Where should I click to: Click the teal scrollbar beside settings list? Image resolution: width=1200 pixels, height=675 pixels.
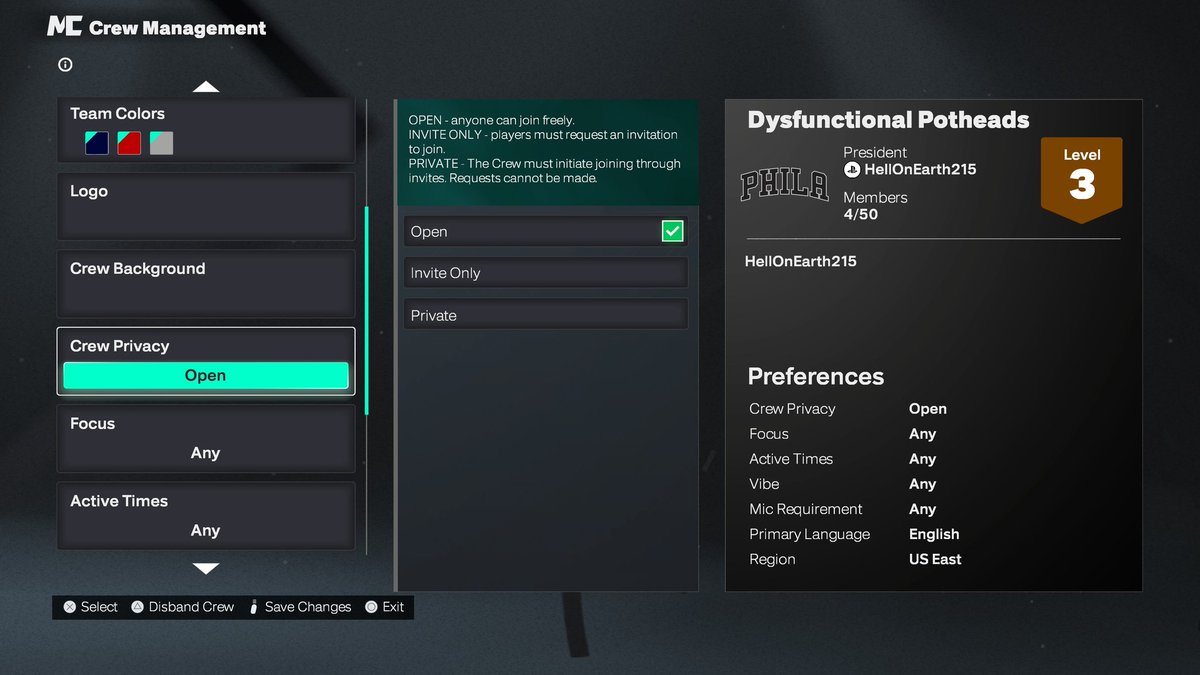tap(367, 311)
